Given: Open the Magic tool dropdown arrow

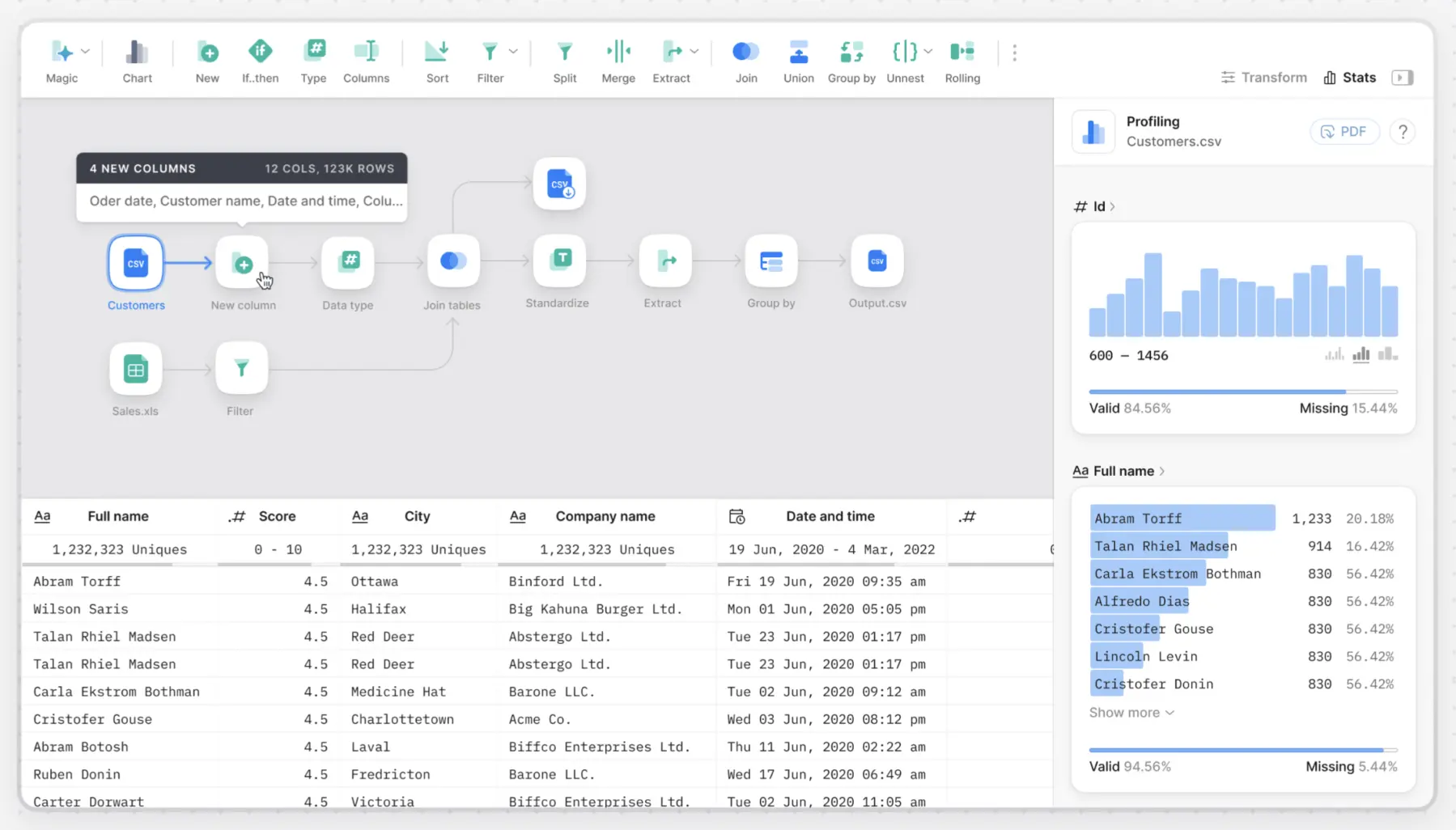Looking at the screenshot, I should point(86,52).
